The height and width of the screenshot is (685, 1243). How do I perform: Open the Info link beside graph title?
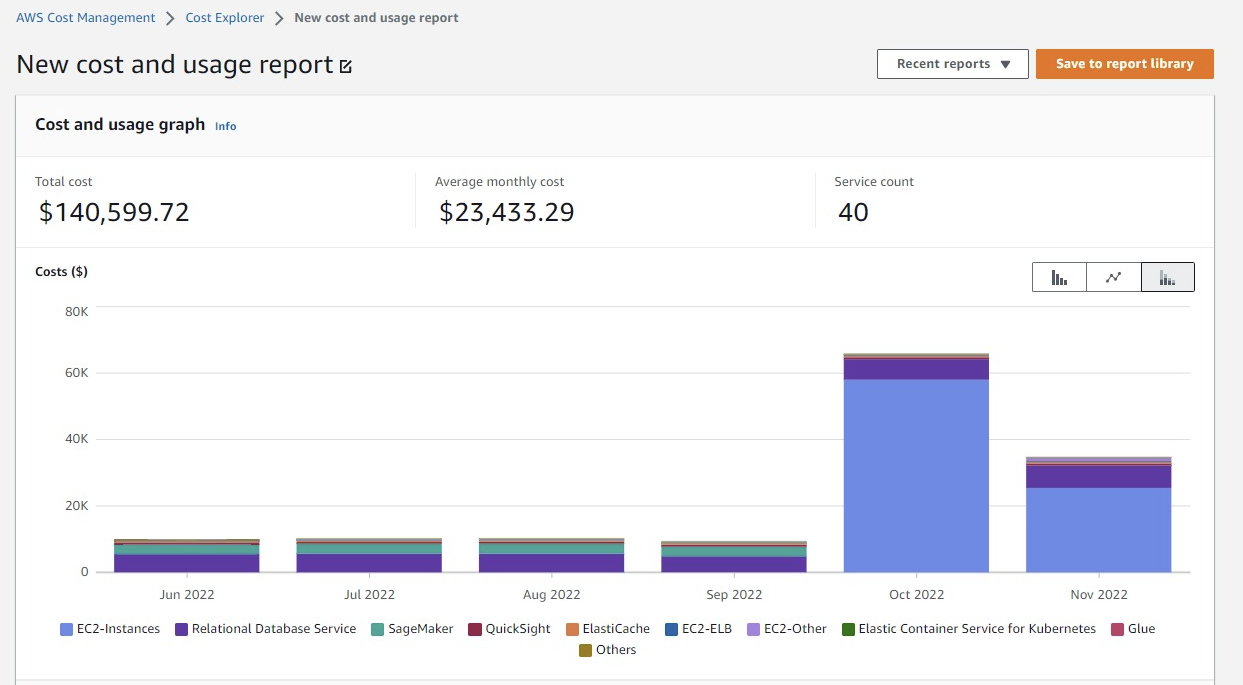coord(226,126)
